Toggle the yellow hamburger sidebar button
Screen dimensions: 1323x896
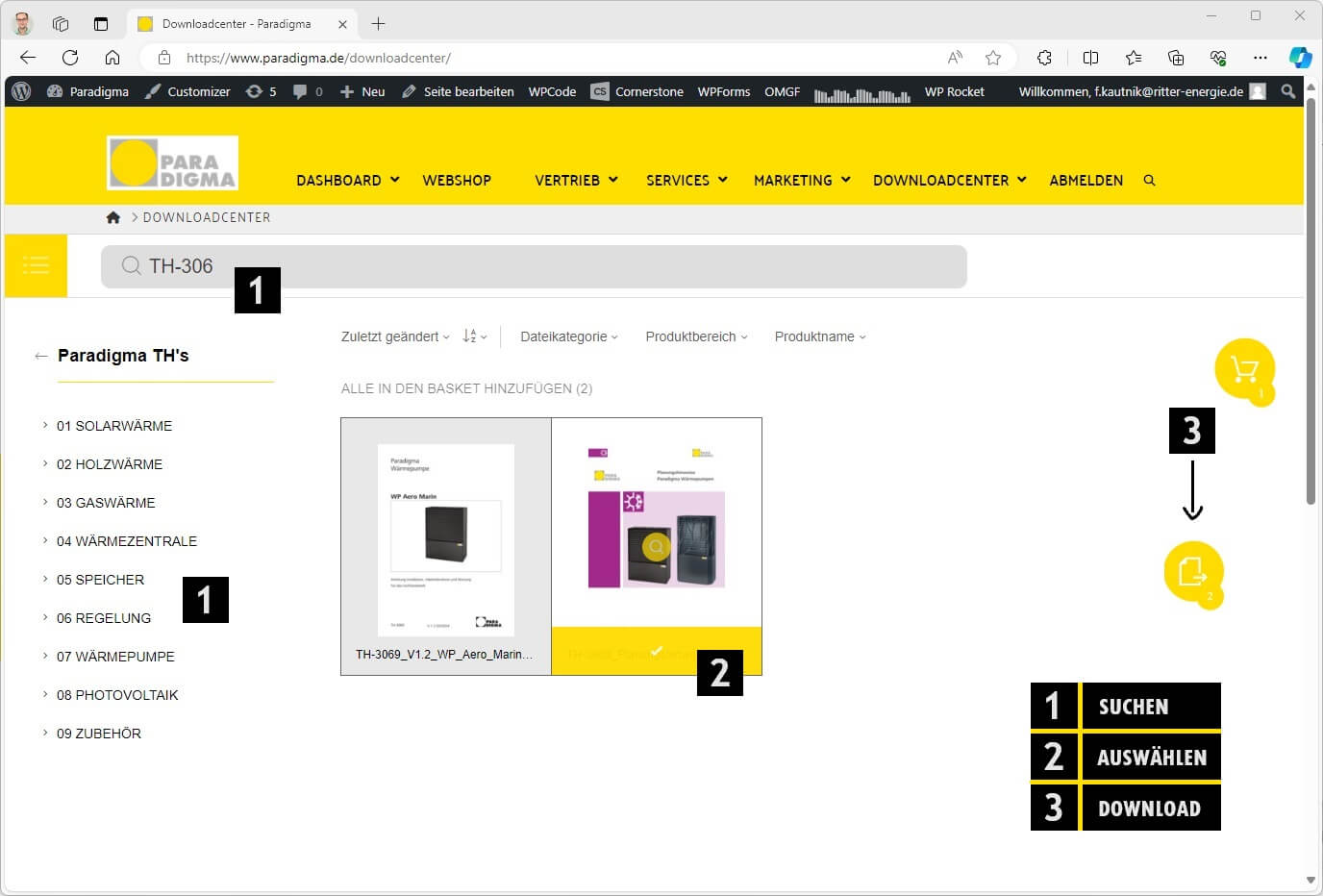point(36,265)
